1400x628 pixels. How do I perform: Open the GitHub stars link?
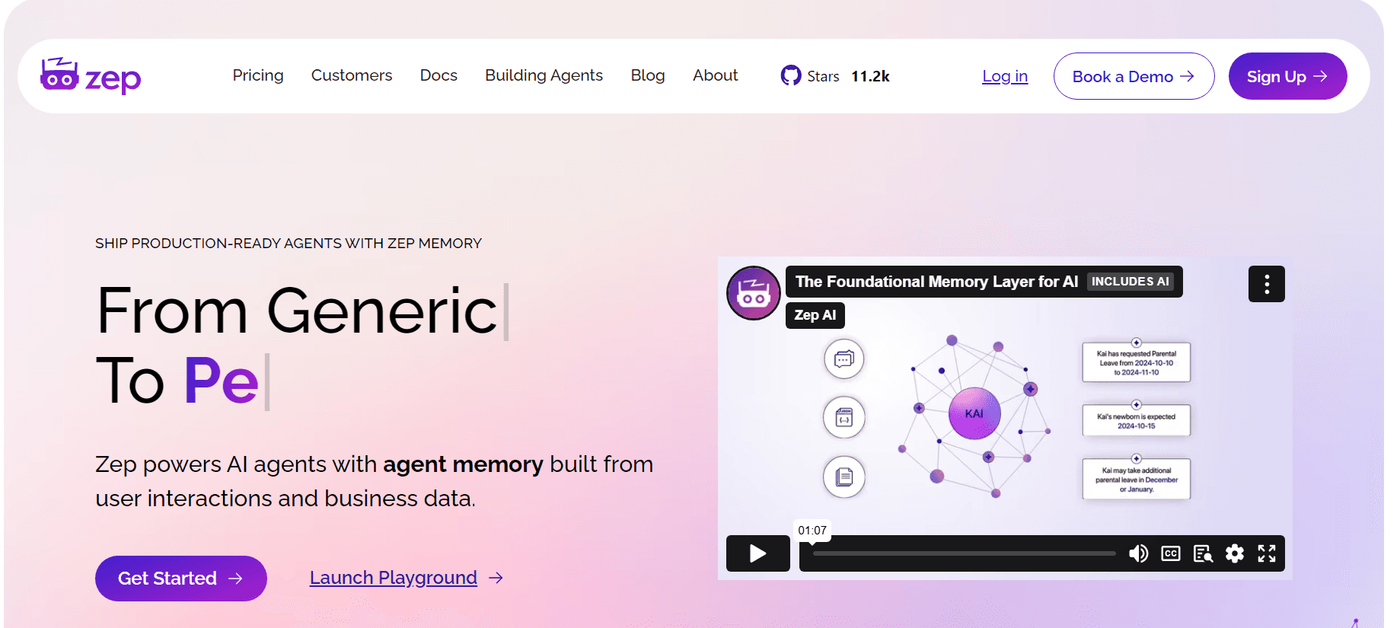pyautogui.click(x=834, y=76)
